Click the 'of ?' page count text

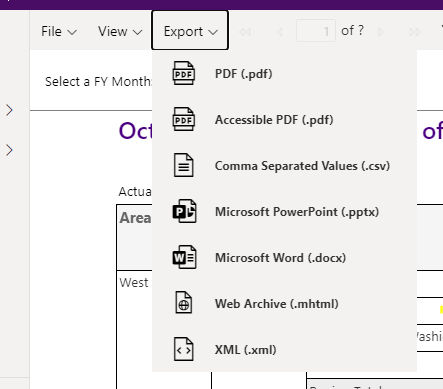click(x=352, y=31)
